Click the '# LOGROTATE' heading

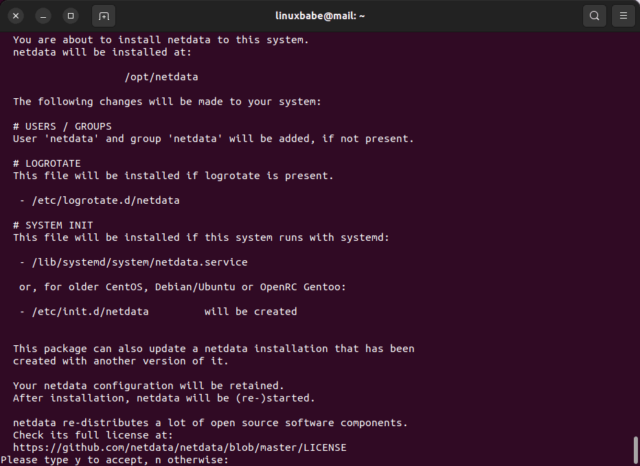pyautogui.click(x=47, y=163)
